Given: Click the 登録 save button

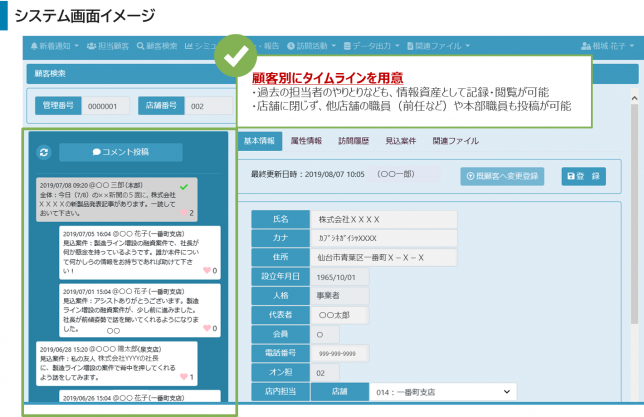Looking at the screenshot, I should point(584,176).
